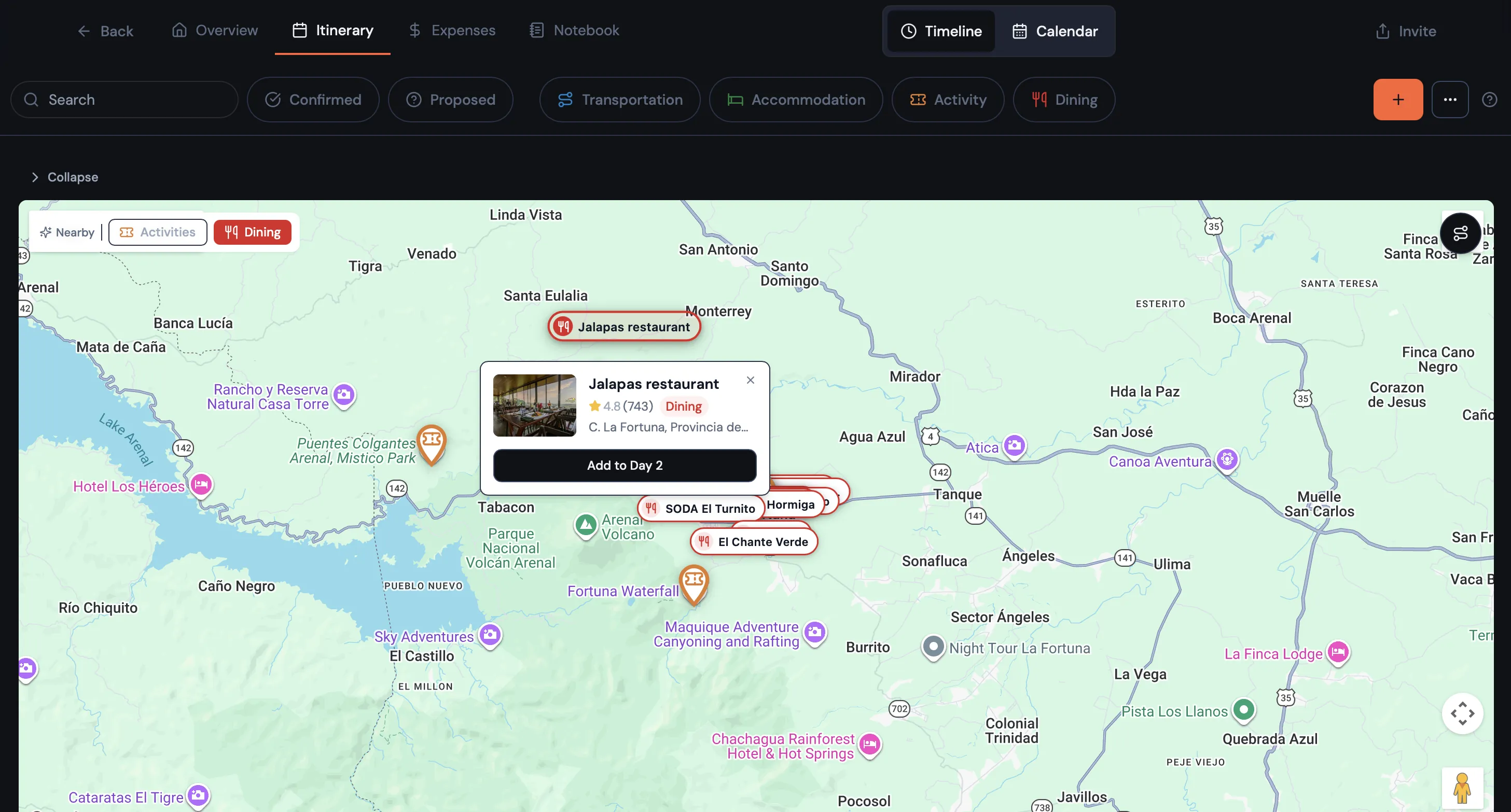Toggle nearby Activities on the map
This screenshot has width=1511, height=812.
coord(157,232)
